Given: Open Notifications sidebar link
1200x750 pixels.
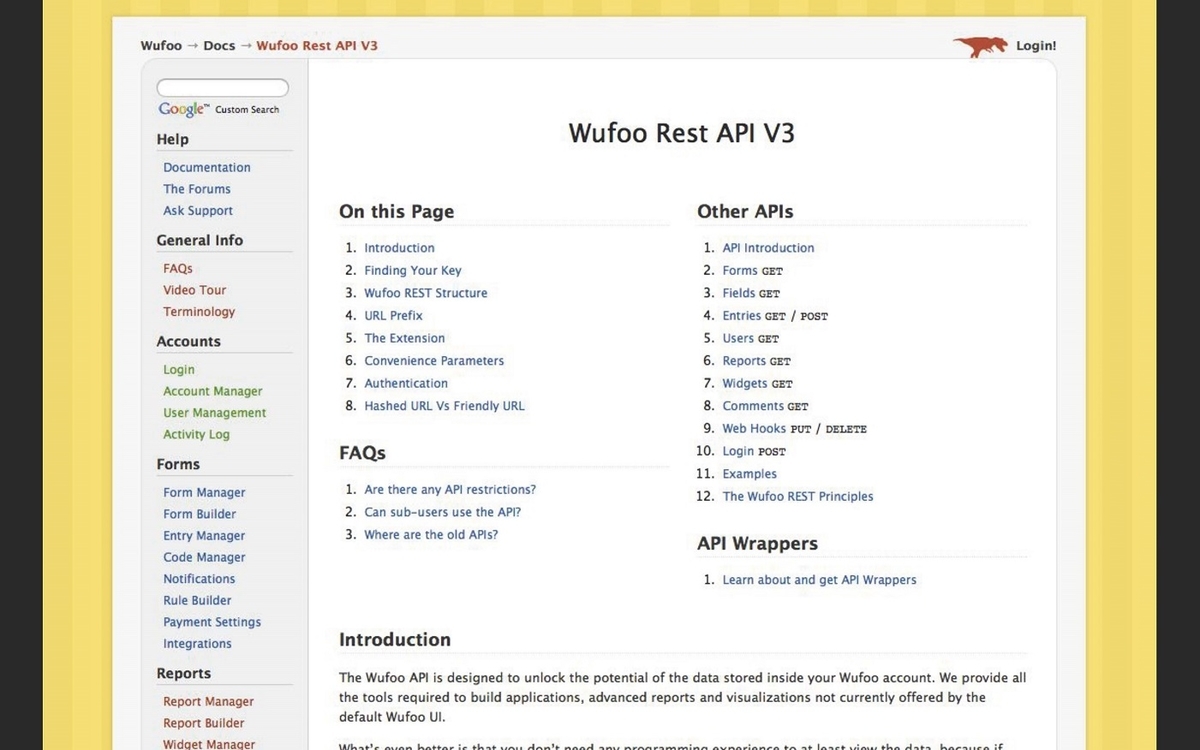Looking at the screenshot, I should click(199, 579).
